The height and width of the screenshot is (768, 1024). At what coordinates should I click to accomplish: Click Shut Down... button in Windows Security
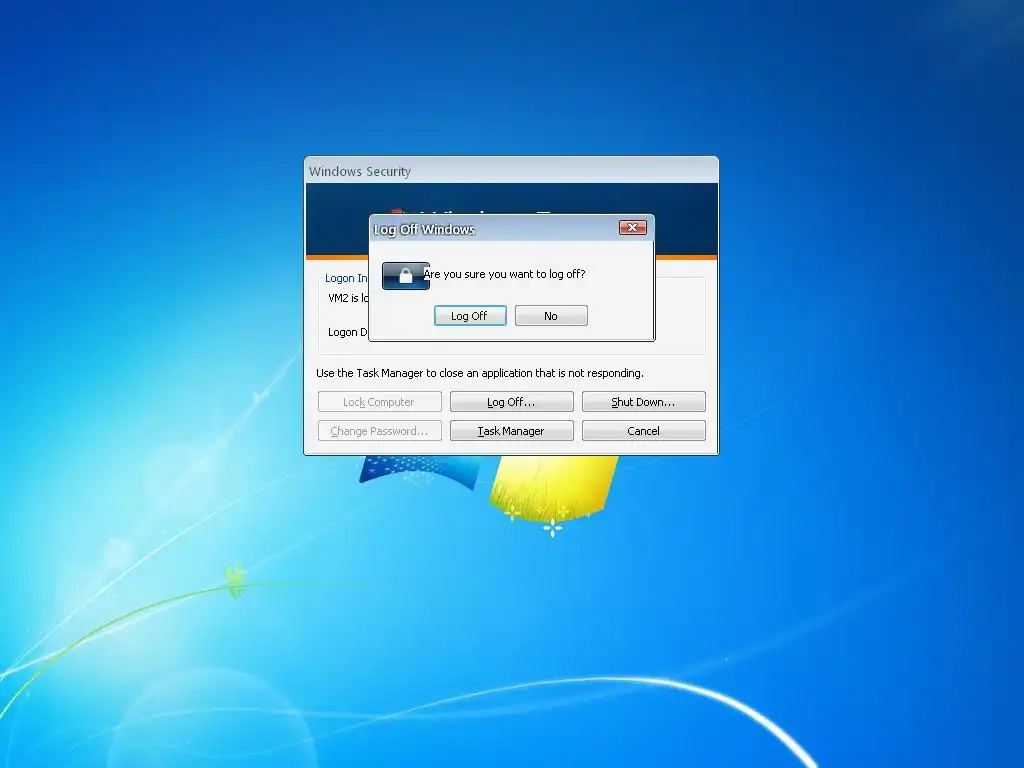pyautogui.click(x=643, y=402)
